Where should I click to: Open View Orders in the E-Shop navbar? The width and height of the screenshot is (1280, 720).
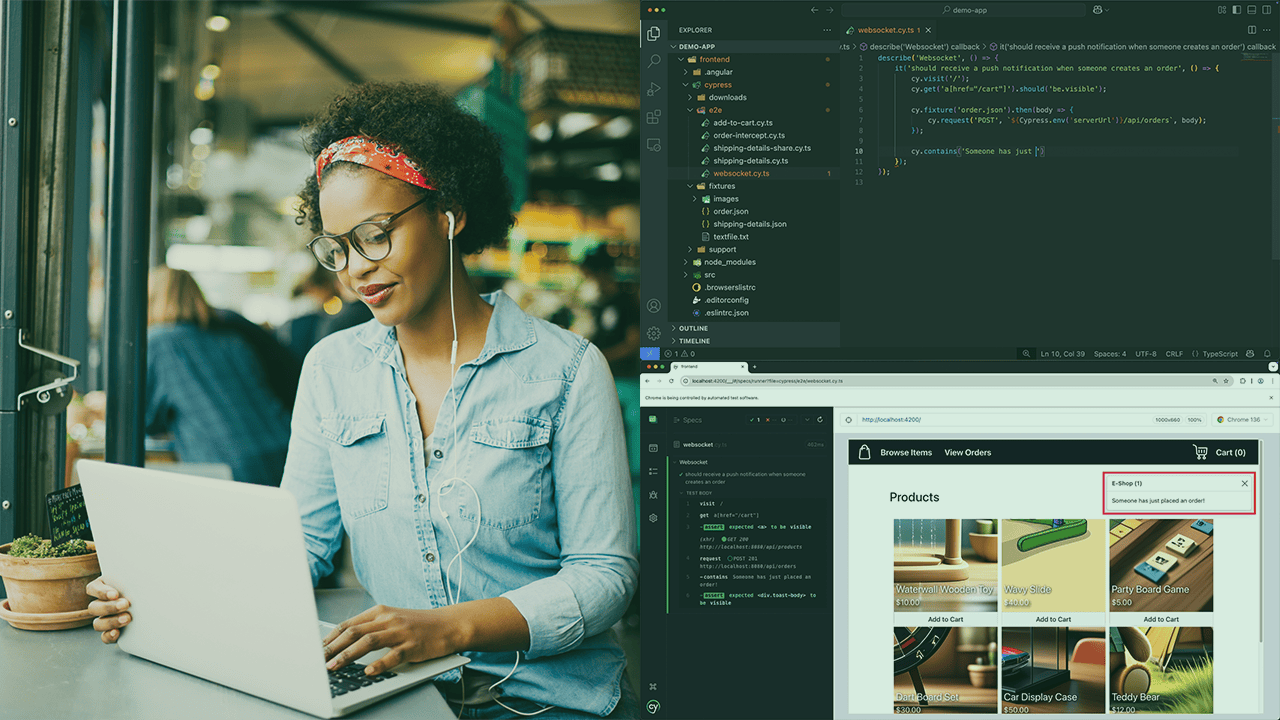[x=968, y=453]
